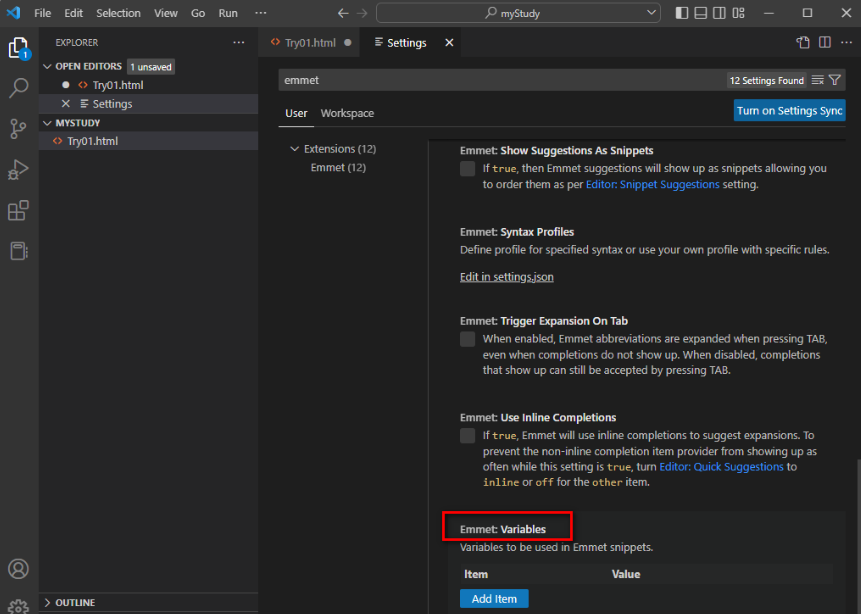This screenshot has height=614, width=861.
Task: Open the View menu
Action: [165, 13]
